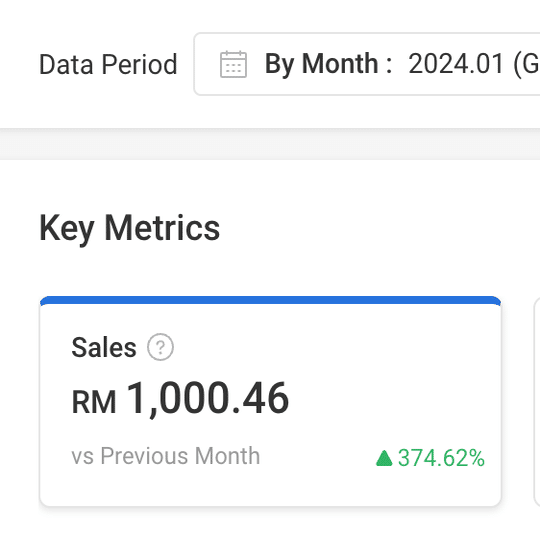The width and height of the screenshot is (540, 540).
Task: Click the 'By Month :' label
Action: pyautogui.click(x=329, y=64)
